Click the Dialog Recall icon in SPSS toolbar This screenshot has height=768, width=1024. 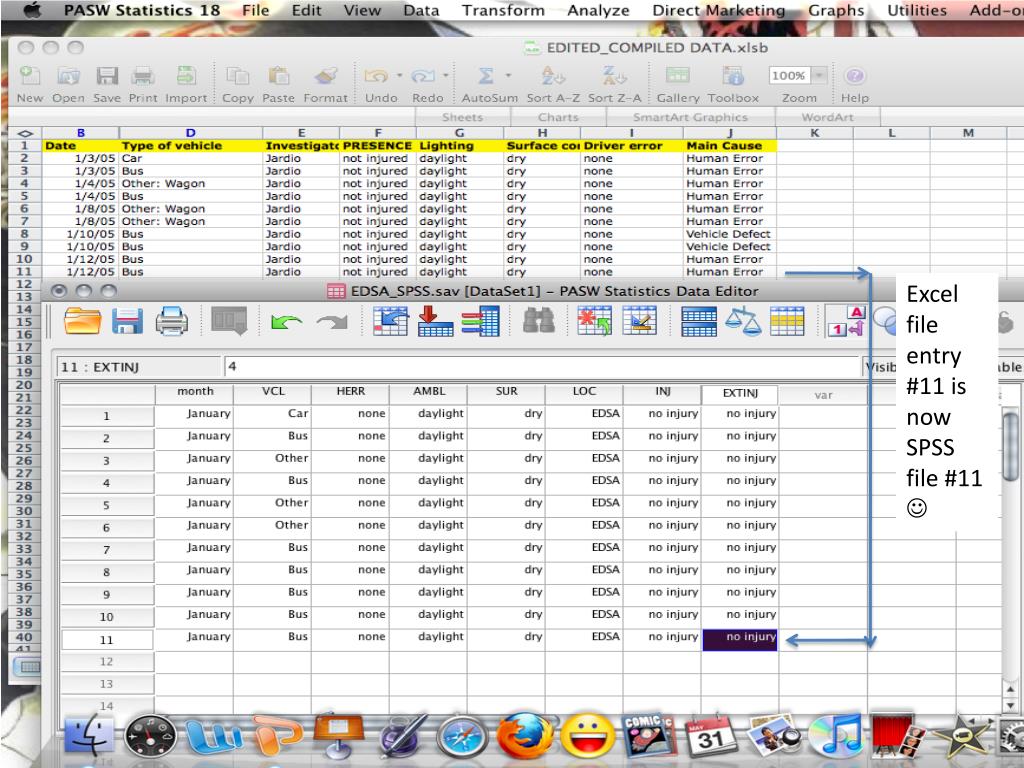[x=229, y=321]
